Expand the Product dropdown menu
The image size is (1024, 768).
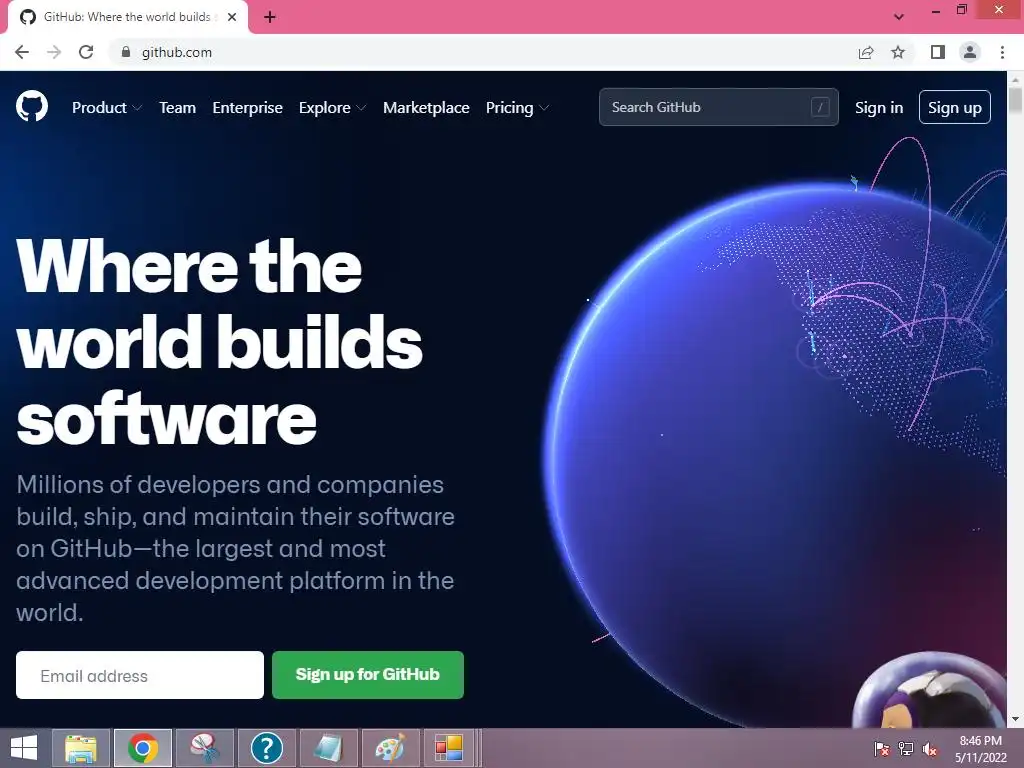(106, 108)
